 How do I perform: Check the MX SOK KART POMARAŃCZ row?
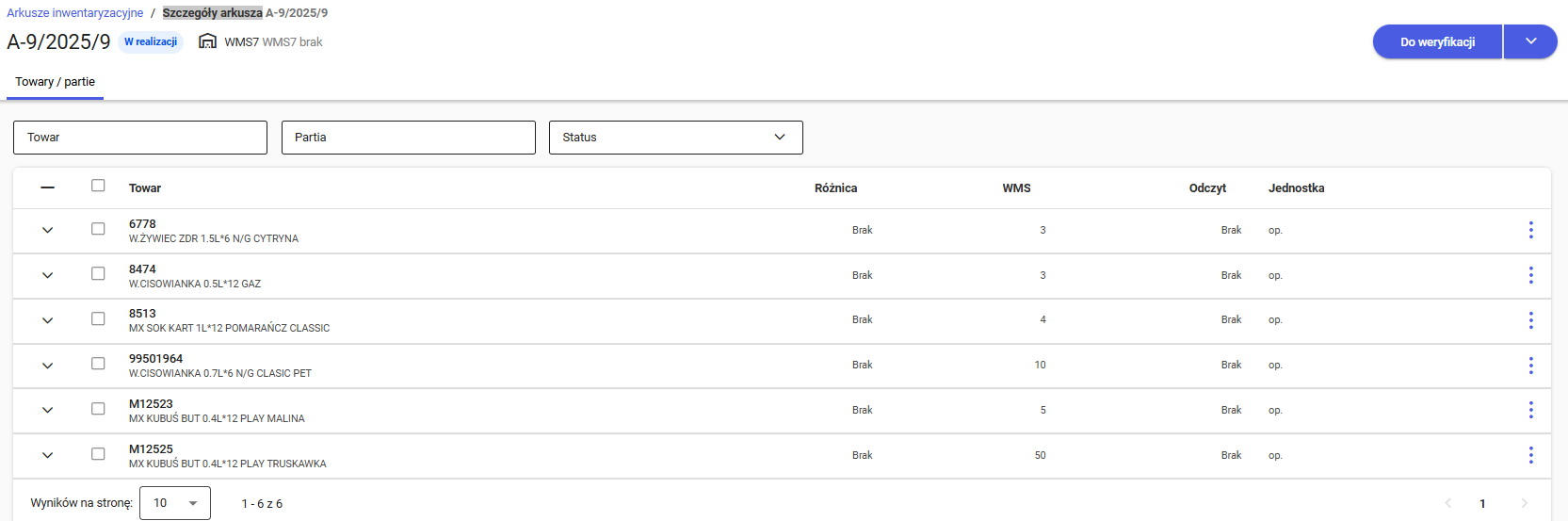[98, 319]
